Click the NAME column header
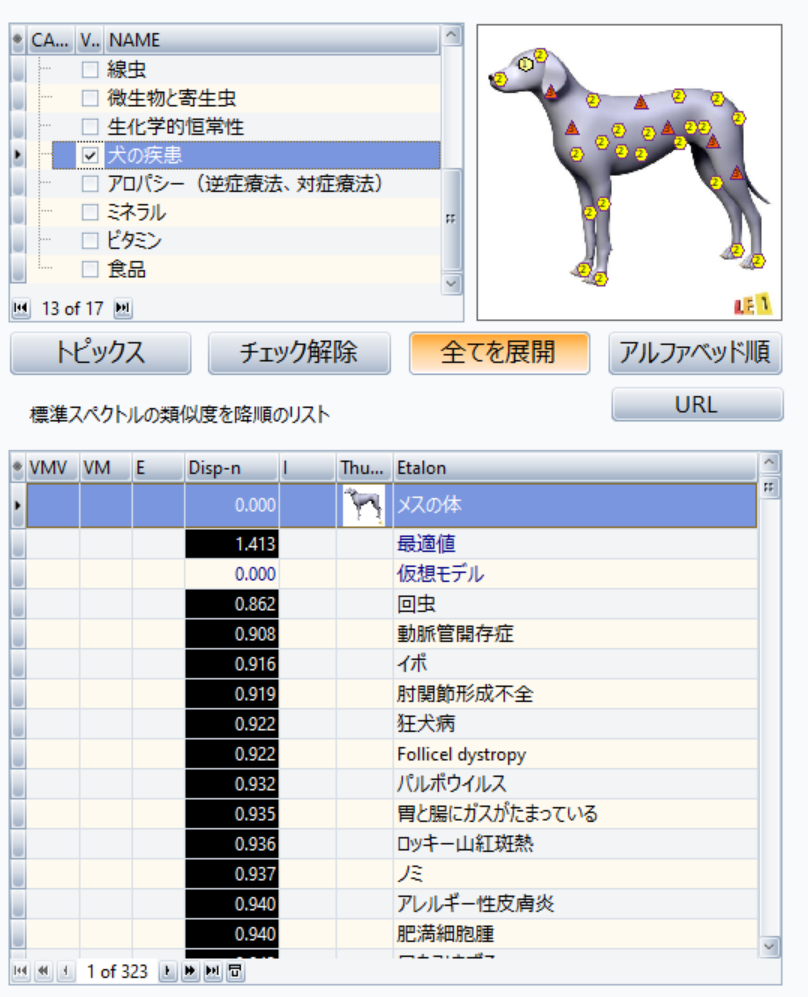The height and width of the screenshot is (997, 808). (270, 40)
